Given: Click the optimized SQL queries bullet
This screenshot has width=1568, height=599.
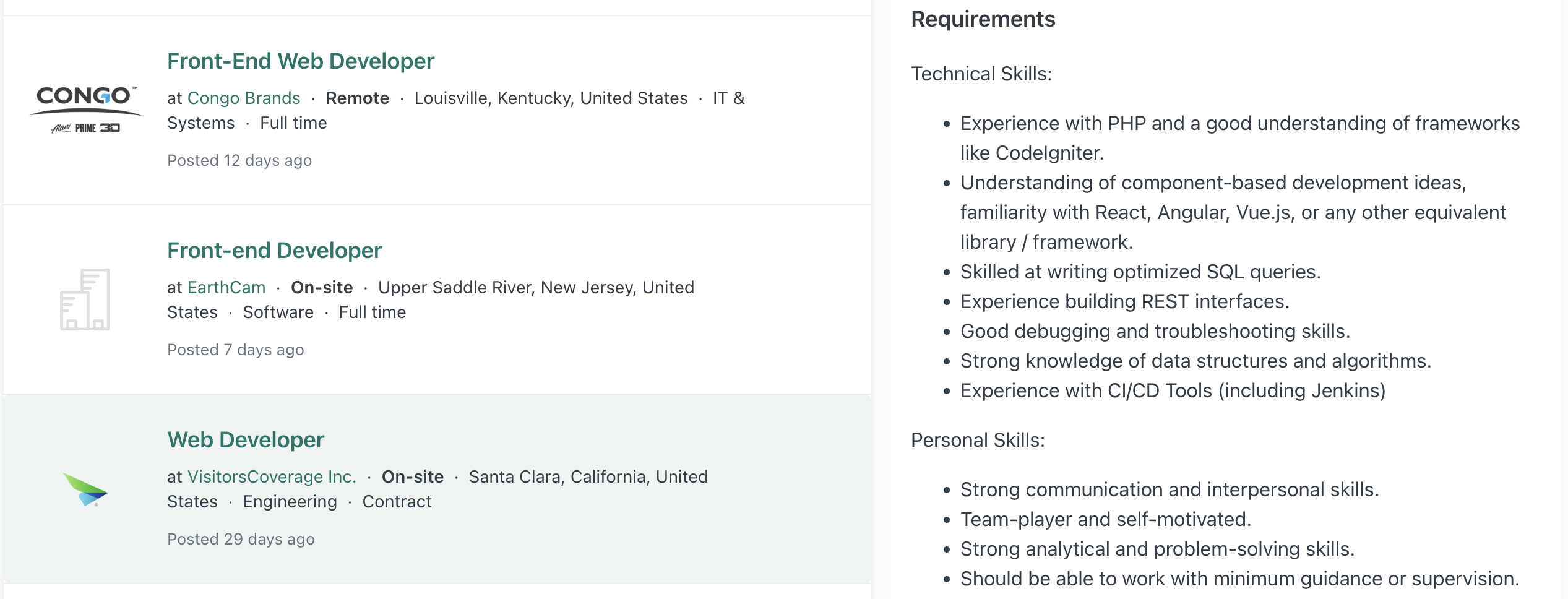Looking at the screenshot, I should click(x=1140, y=272).
